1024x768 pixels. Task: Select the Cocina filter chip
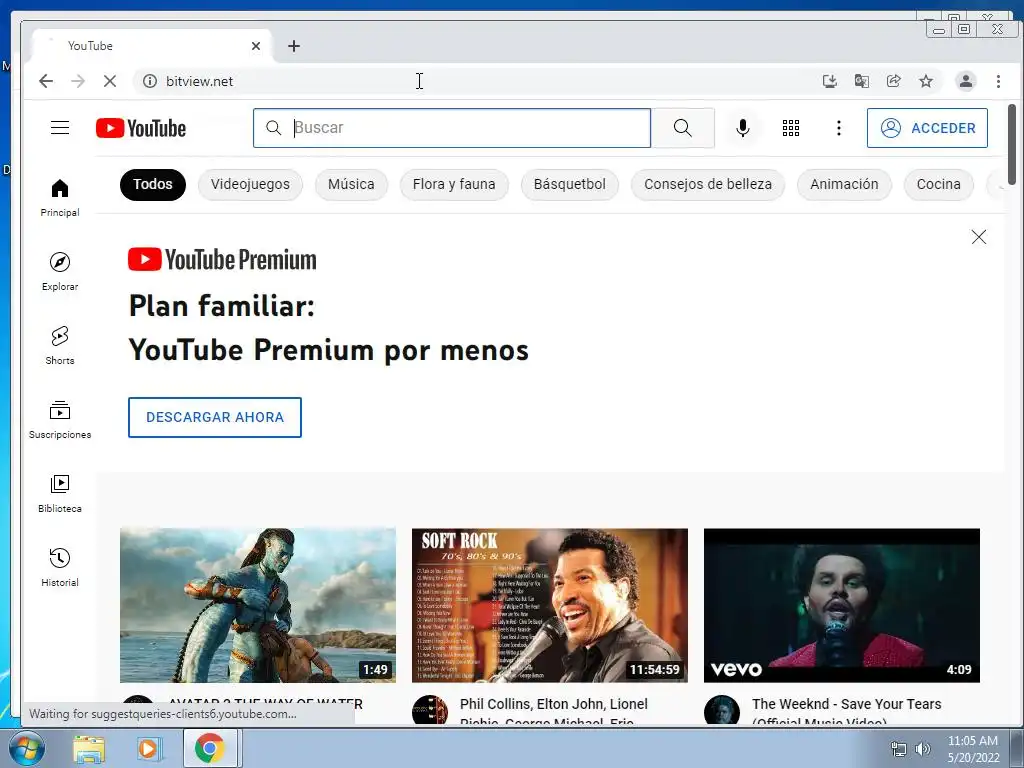coord(938,184)
